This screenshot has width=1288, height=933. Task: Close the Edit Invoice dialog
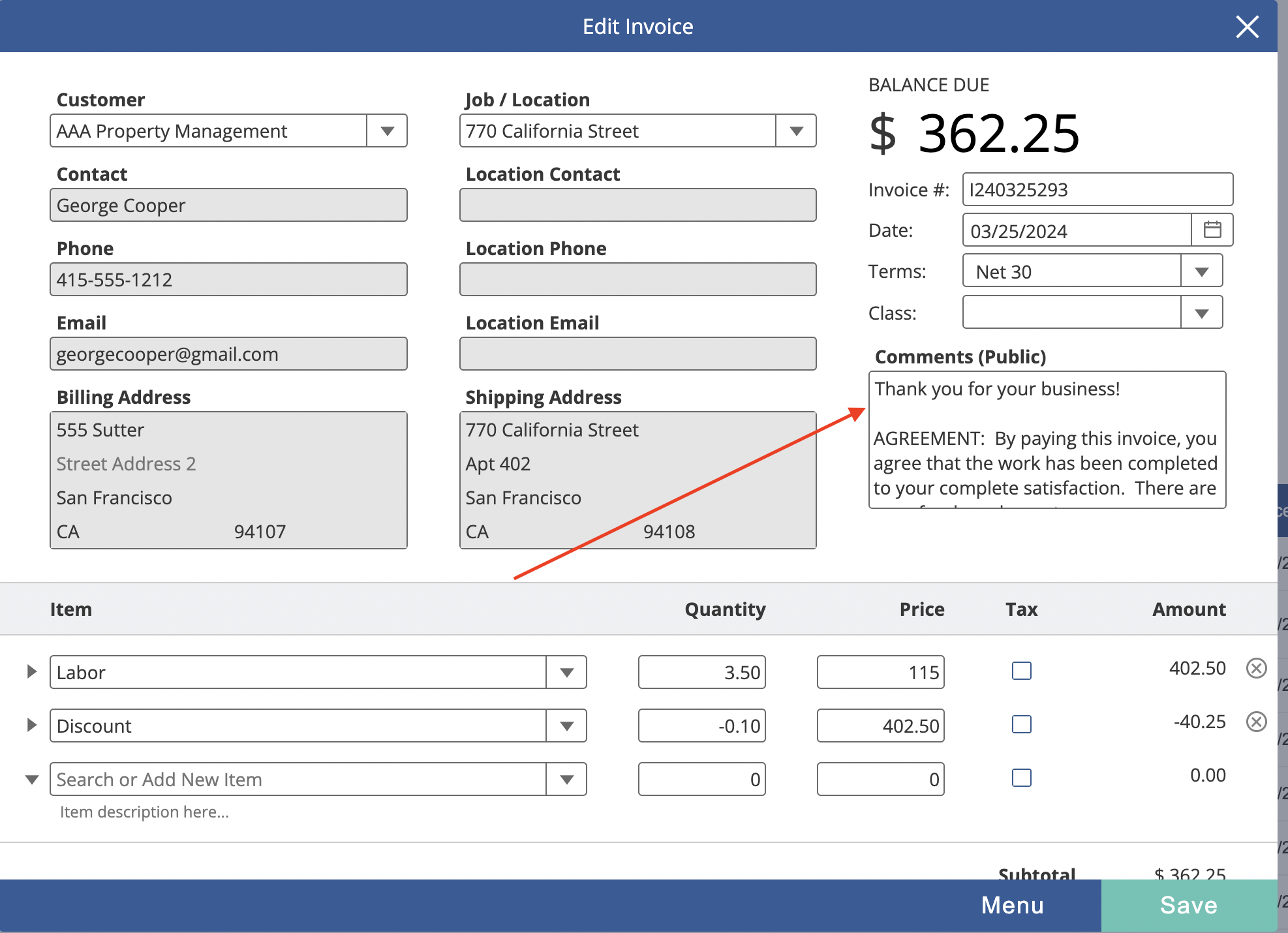[x=1248, y=27]
